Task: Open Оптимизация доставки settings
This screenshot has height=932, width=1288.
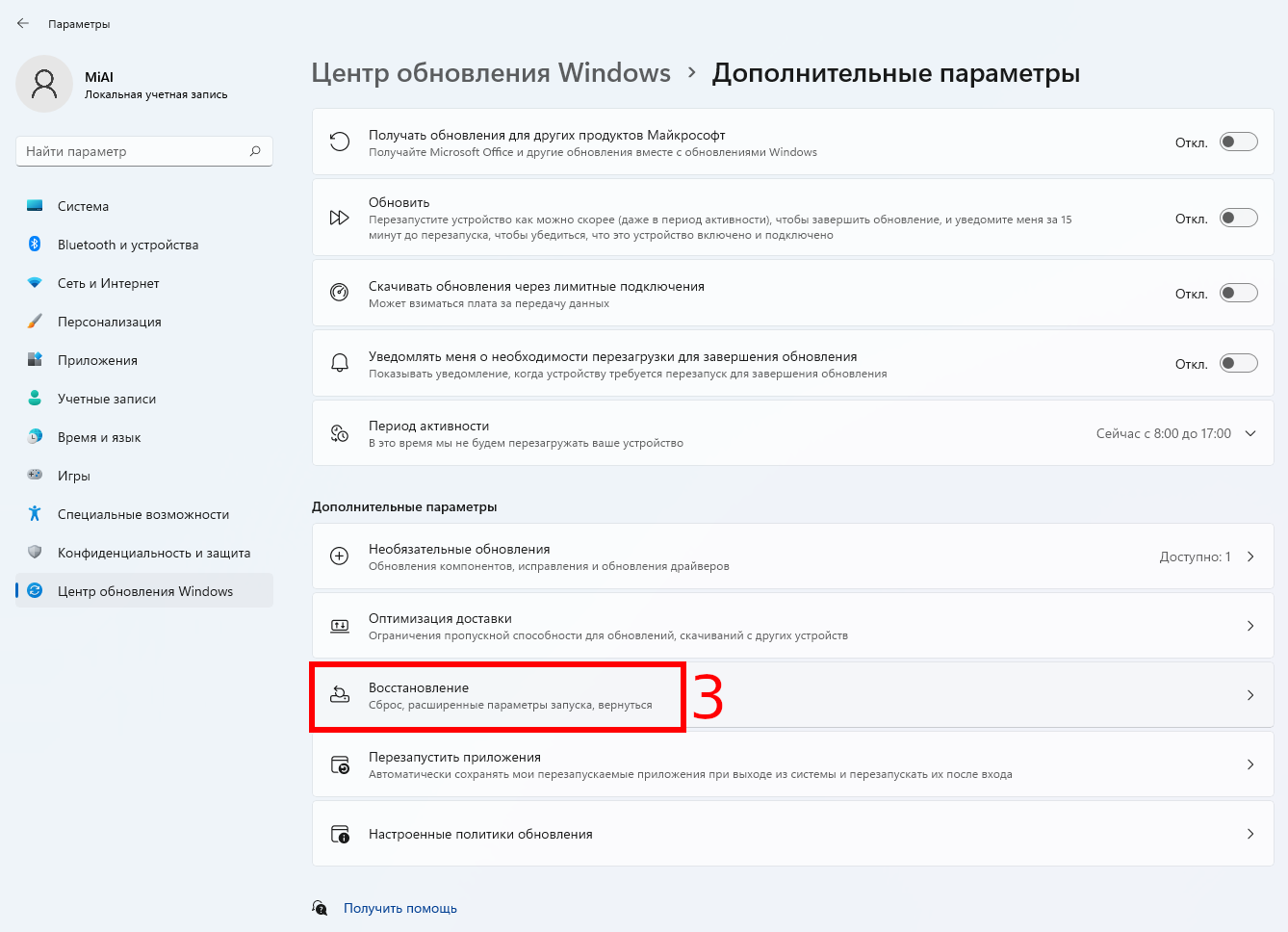Action: [793, 626]
